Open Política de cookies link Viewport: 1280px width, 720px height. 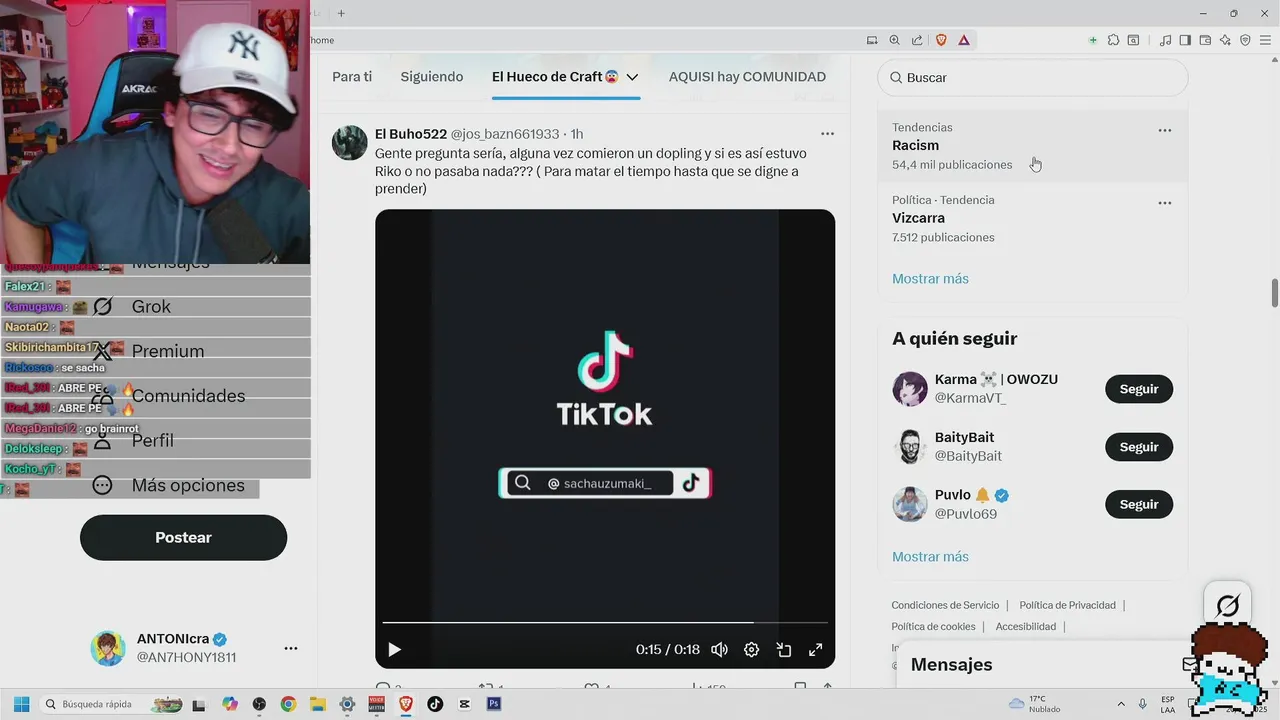click(x=933, y=627)
